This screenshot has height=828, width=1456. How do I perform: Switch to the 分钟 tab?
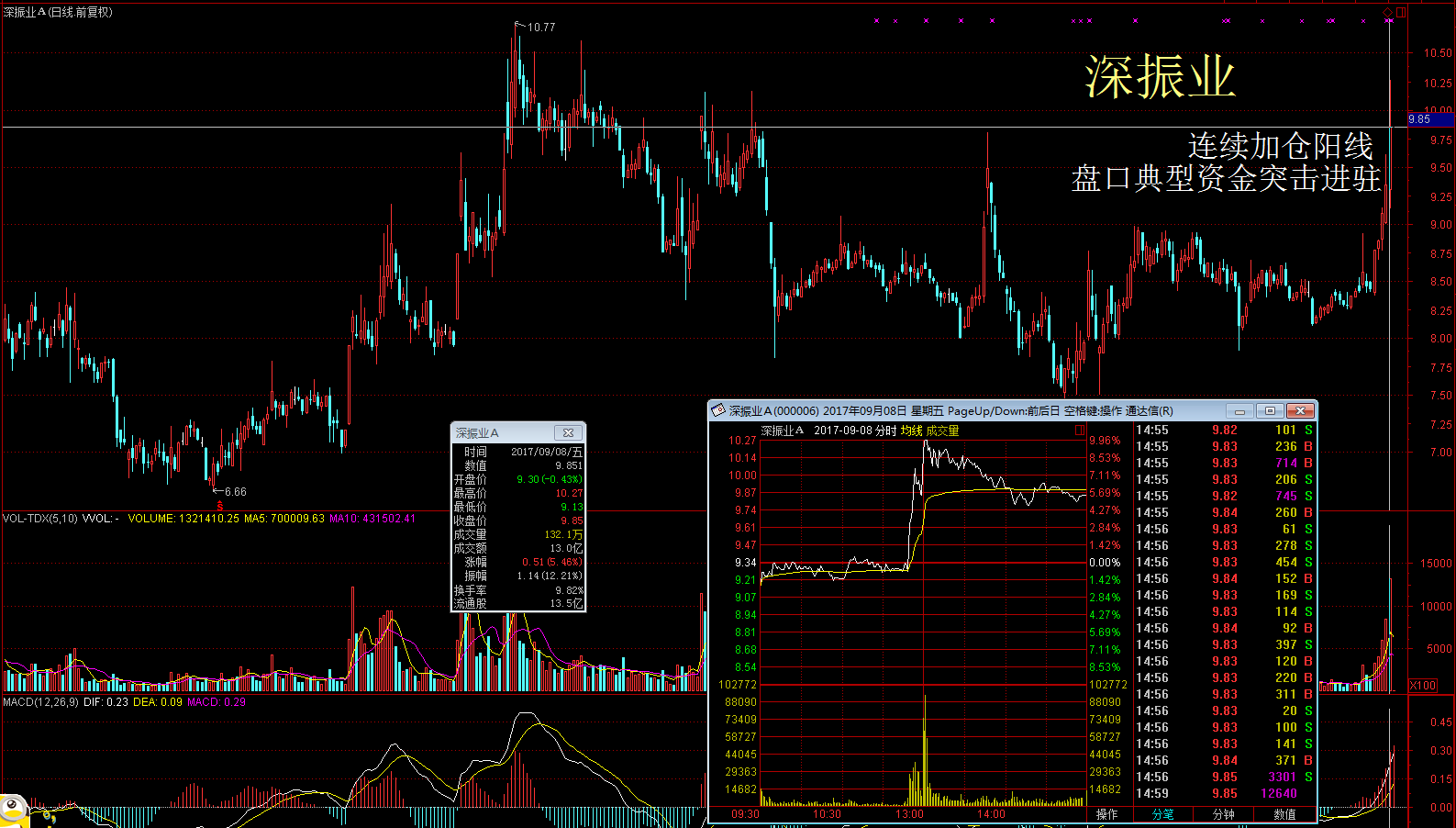coord(1223,814)
